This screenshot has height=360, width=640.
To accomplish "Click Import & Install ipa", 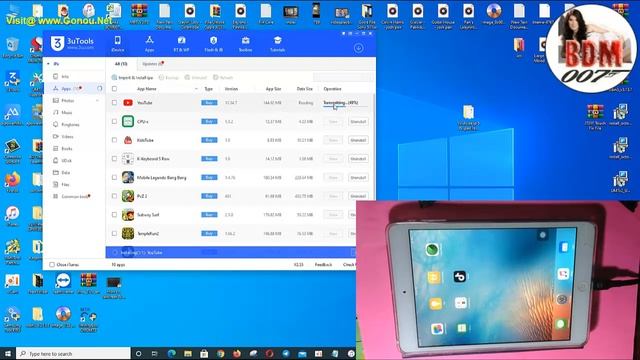I will point(133,77).
